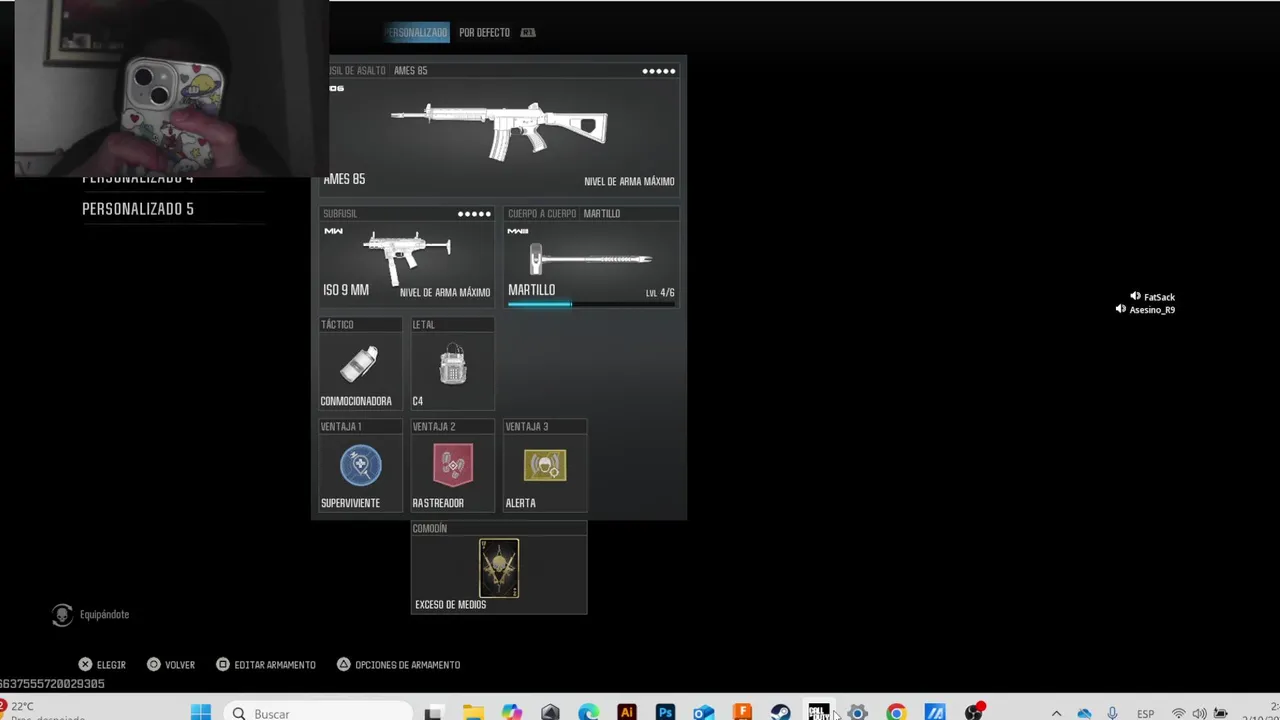The width and height of the screenshot is (1280, 720).
Task: Click the Elegir button prompt
Action: point(102,665)
